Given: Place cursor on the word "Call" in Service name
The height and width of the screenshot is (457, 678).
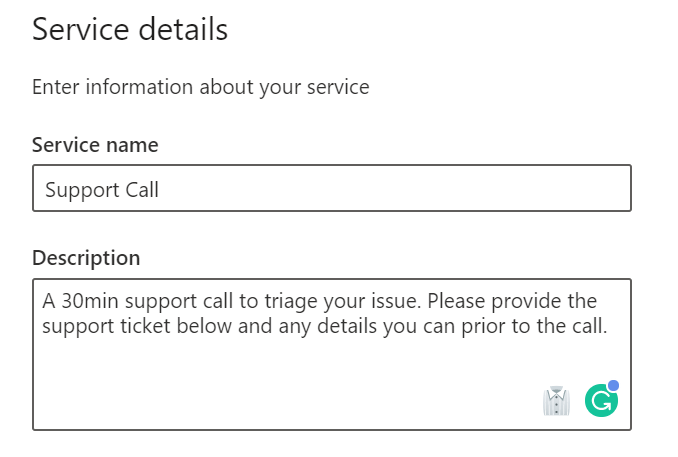Looking at the screenshot, I should pyautogui.click(x=140, y=190).
